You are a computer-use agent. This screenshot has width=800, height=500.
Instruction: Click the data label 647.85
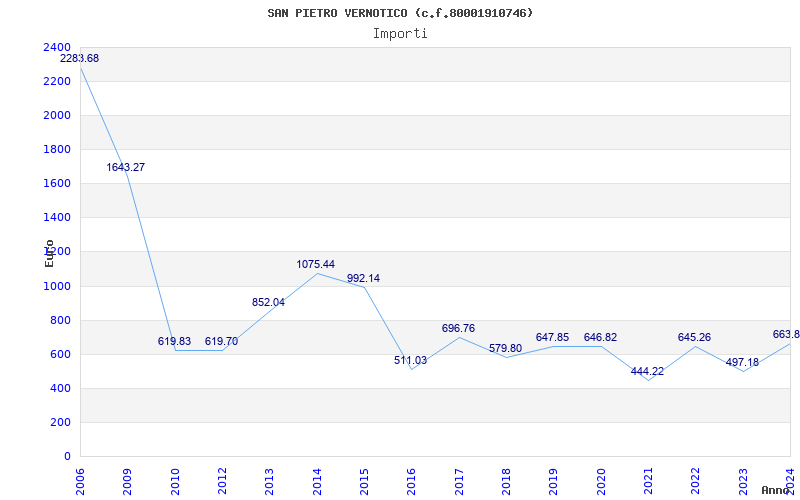click(x=552, y=337)
